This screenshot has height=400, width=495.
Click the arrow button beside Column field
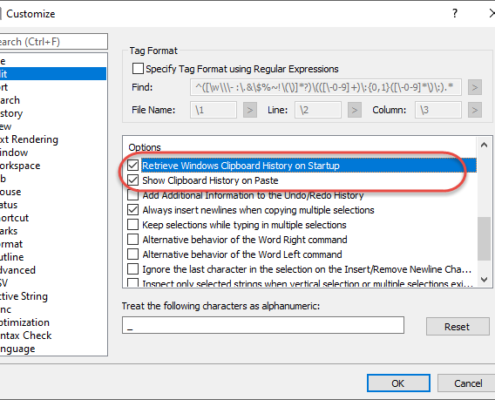(x=475, y=110)
